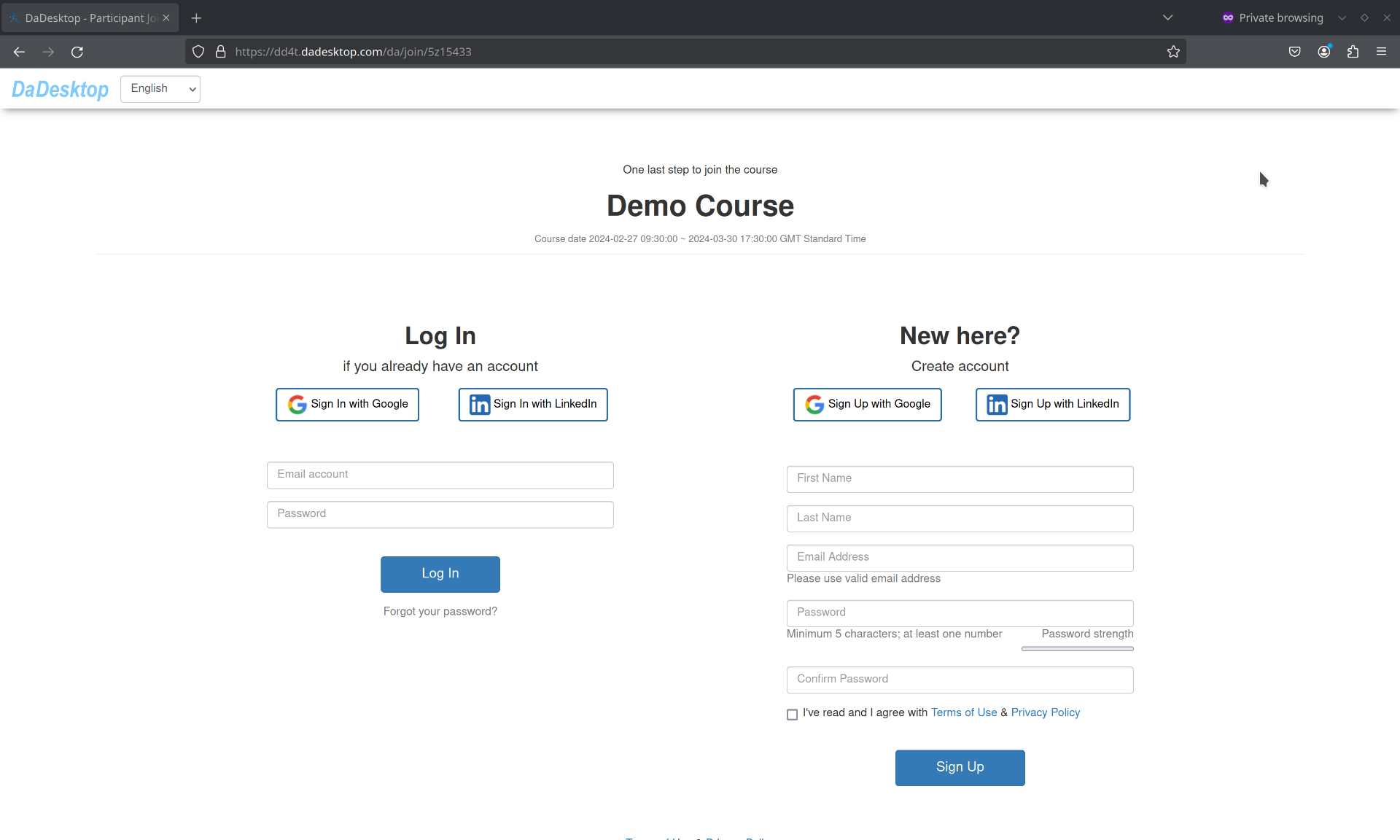Click the DaDesktop logo icon
Viewport: 1400px width, 840px height.
(60, 89)
